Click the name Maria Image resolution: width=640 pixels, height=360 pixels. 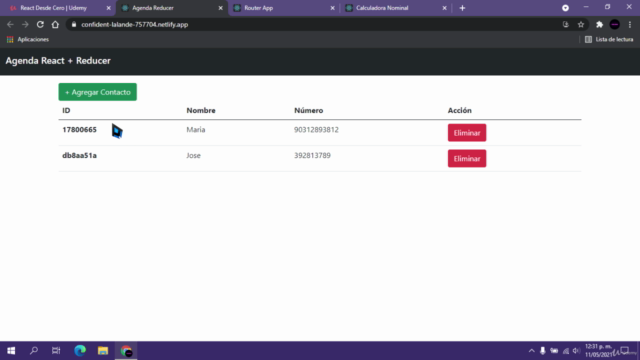[x=196, y=130]
